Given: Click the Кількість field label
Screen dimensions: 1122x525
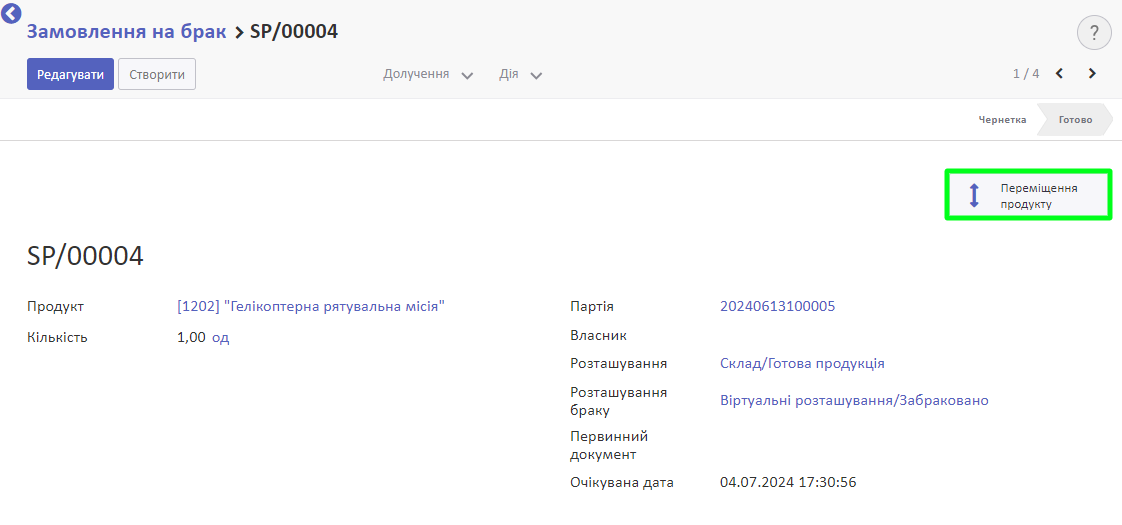Looking at the screenshot, I should 57,338.
